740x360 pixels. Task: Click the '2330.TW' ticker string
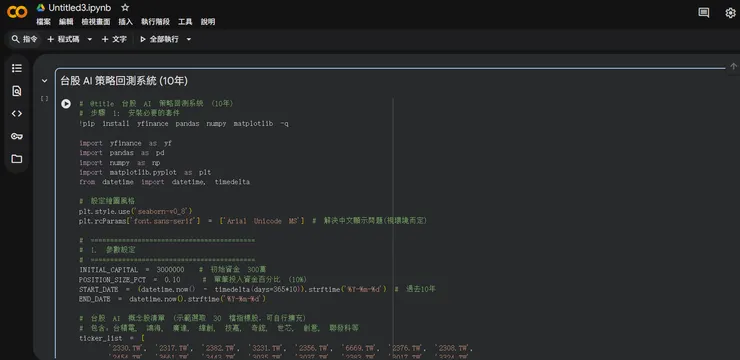coord(126,348)
